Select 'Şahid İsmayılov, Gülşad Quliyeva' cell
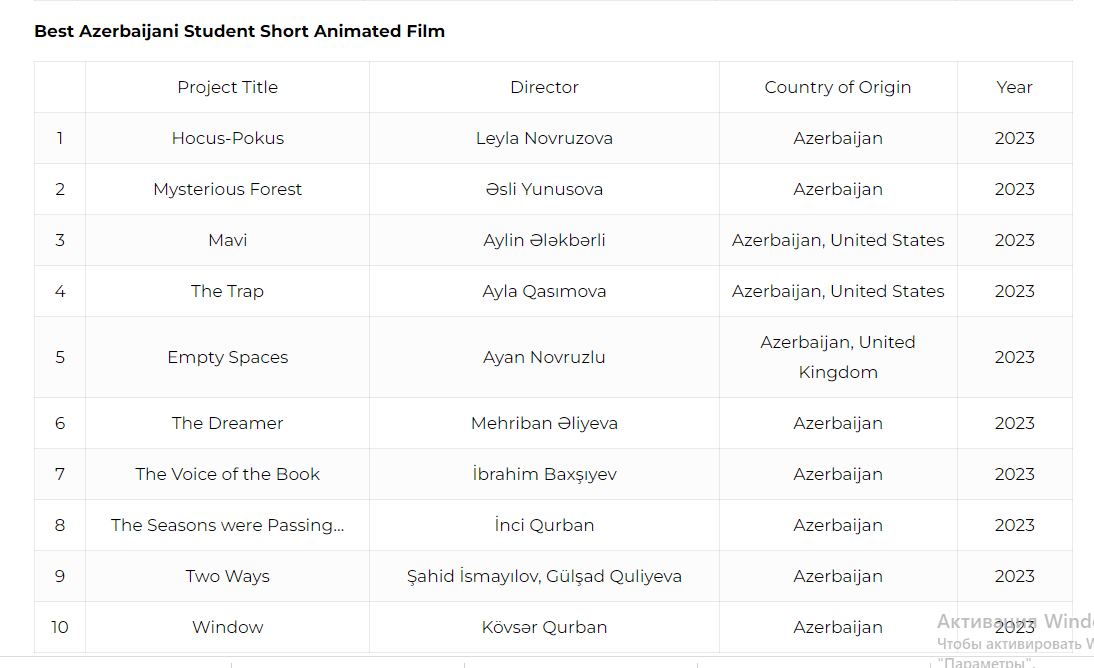This screenshot has height=668, width=1094. 544,576
